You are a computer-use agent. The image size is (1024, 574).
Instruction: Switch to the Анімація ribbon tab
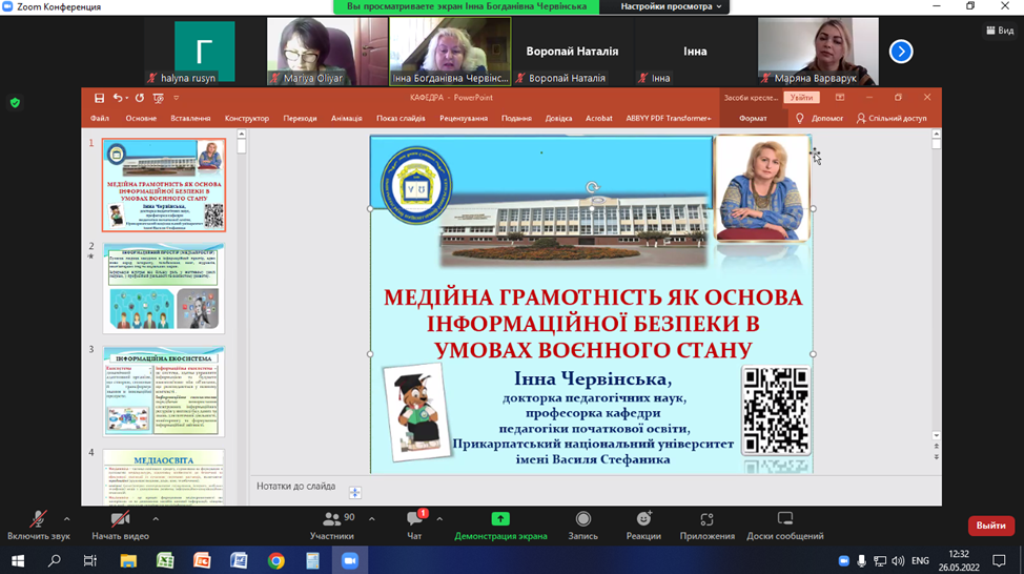point(346,118)
